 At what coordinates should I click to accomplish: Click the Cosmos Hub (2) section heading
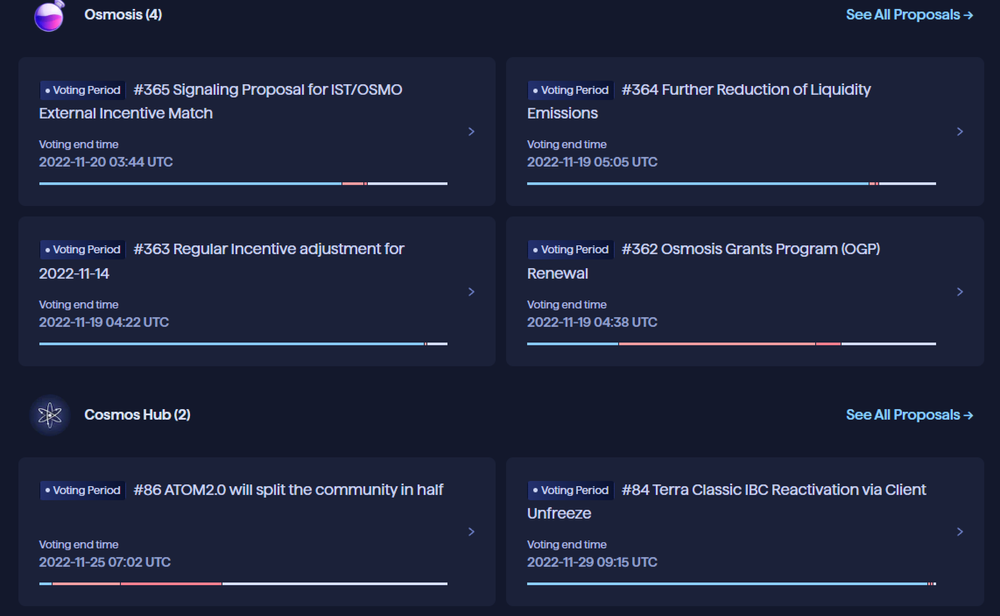tap(137, 414)
